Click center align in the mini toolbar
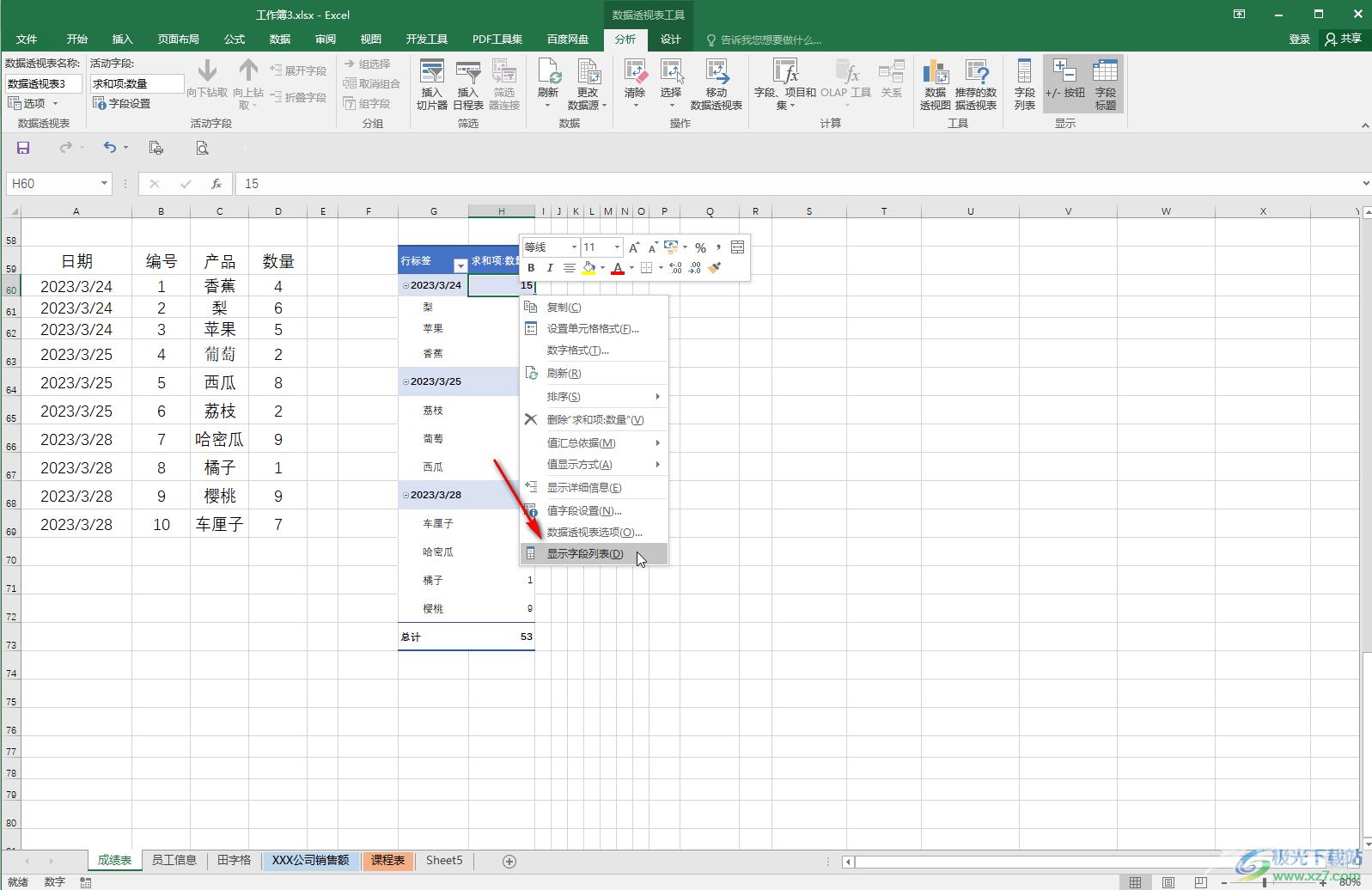The width and height of the screenshot is (1372, 890). pos(569,268)
